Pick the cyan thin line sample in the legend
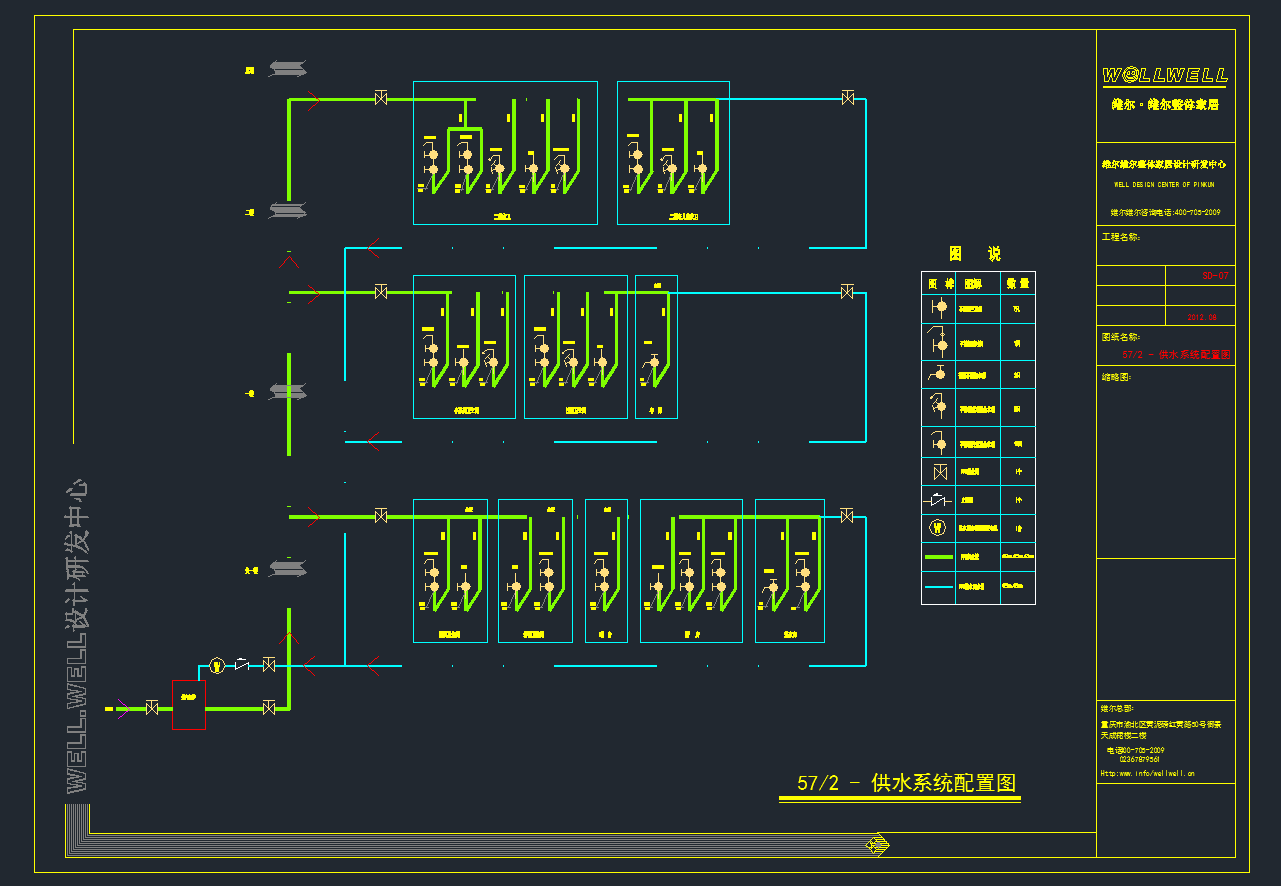Image resolution: width=1281 pixels, height=886 pixels. (939, 587)
